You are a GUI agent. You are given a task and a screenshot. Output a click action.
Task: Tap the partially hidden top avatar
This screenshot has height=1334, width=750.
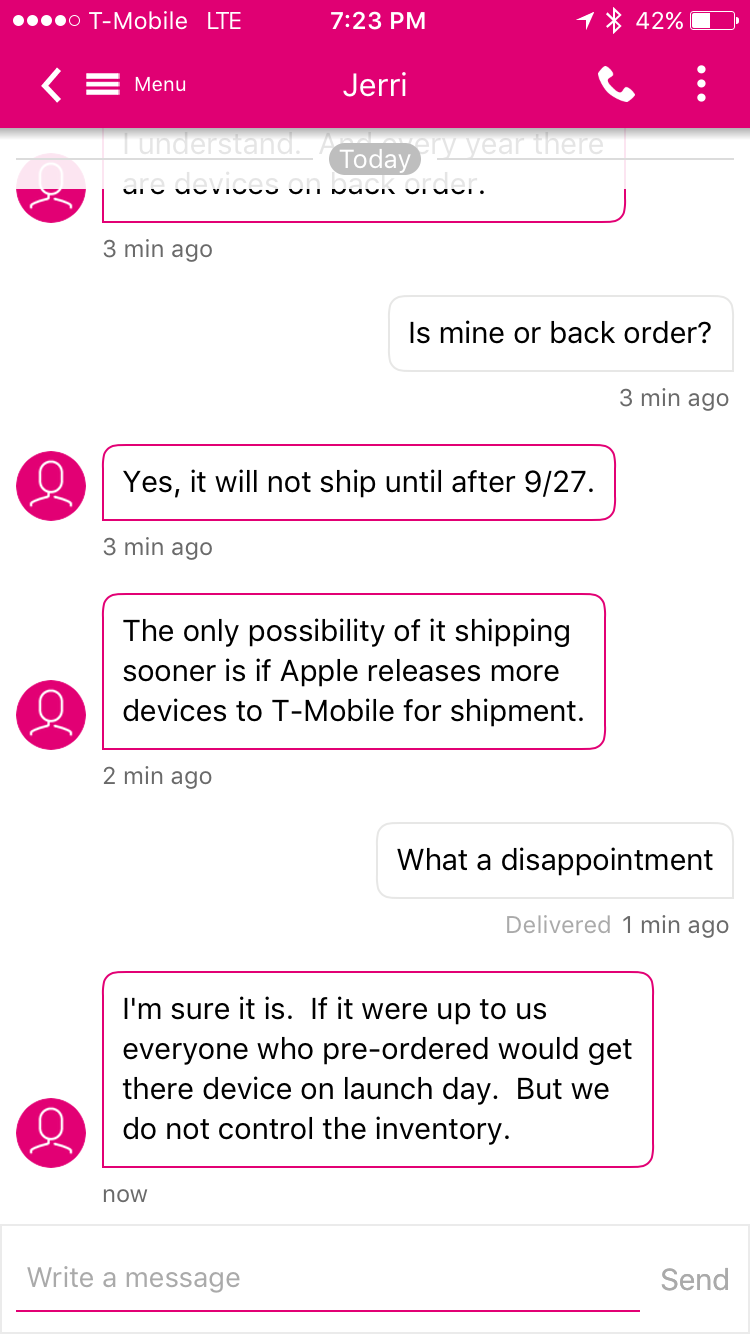pyautogui.click(x=51, y=188)
